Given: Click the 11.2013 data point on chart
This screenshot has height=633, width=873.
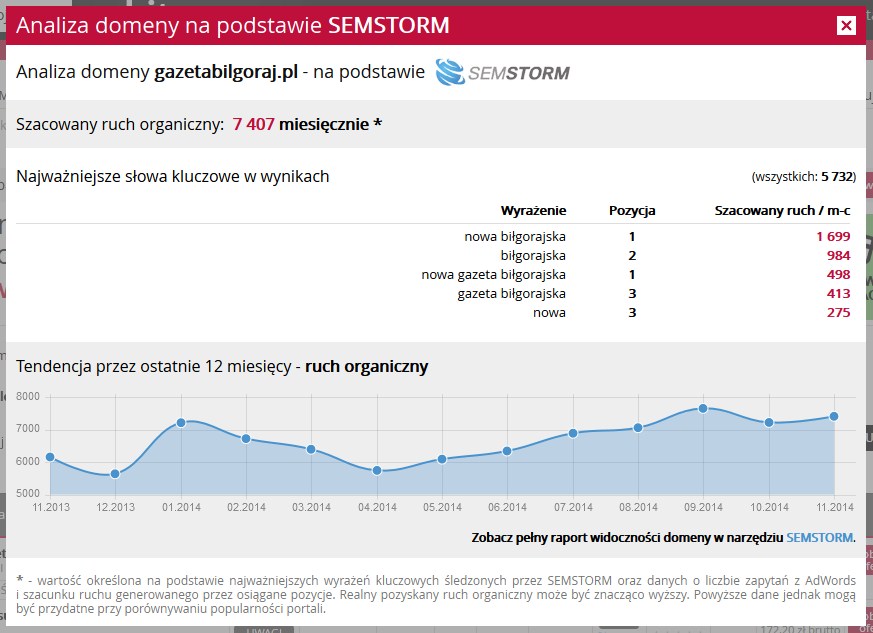Looking at the screenshot, I should [50, 457].
